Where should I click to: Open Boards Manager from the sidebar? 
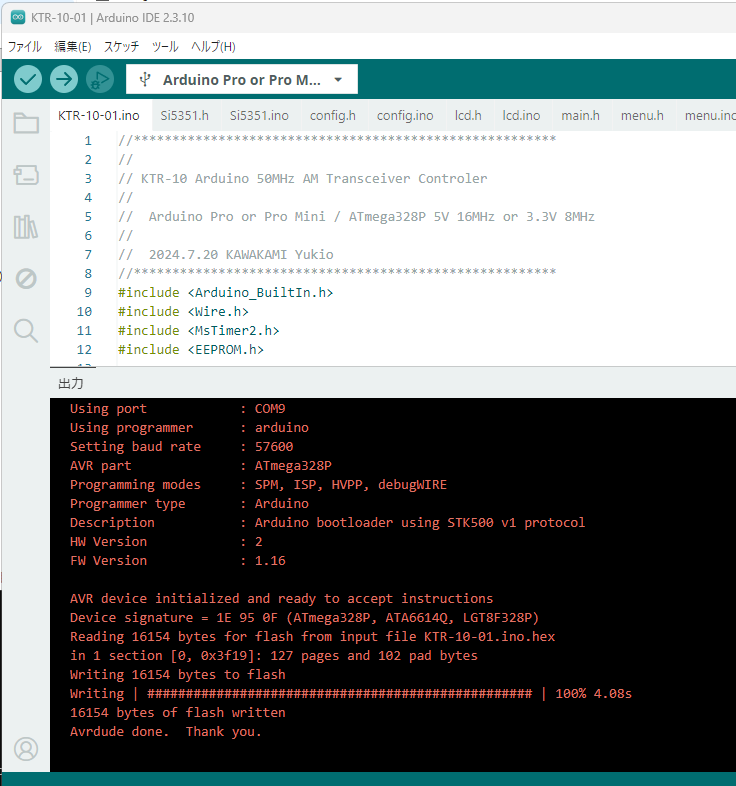[x=26, y=175]
